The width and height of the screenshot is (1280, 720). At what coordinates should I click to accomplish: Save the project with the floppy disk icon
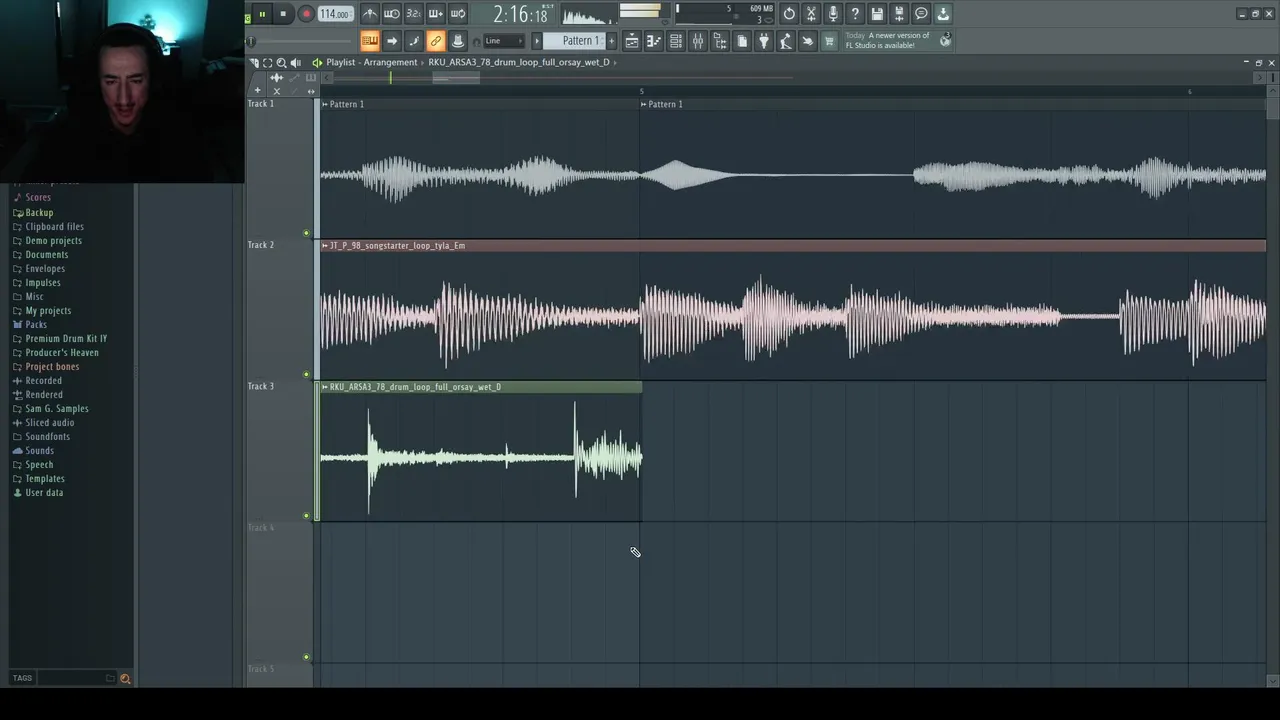coord(877,14)
